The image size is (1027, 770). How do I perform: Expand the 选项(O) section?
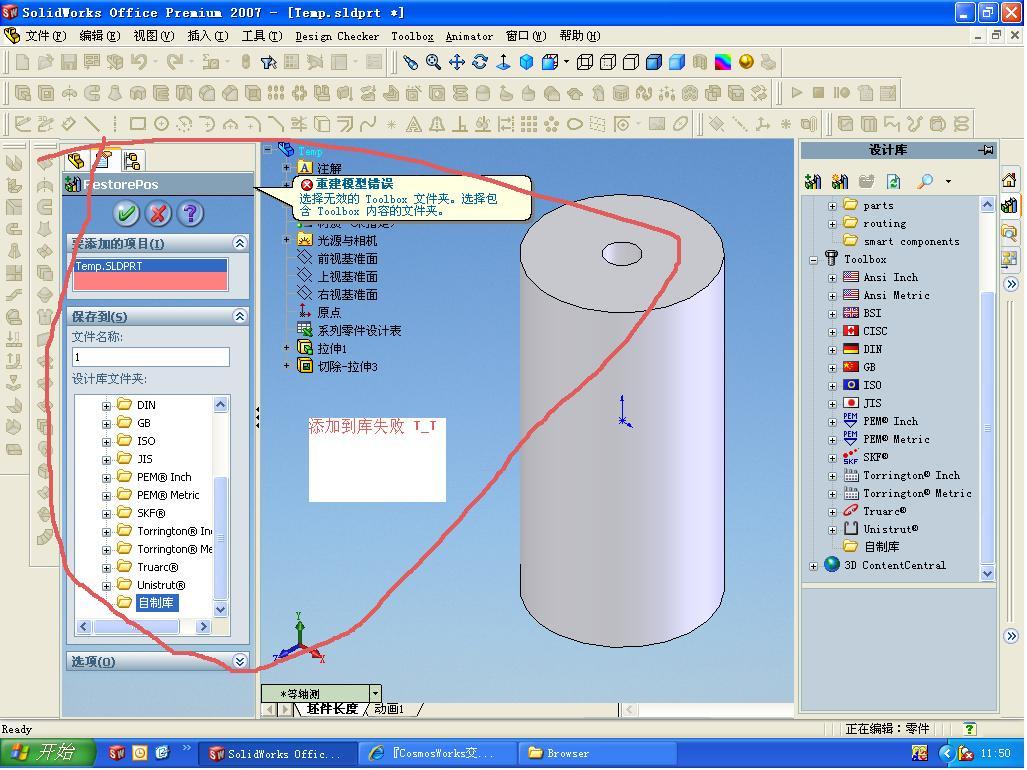click(x=240, y=661)
